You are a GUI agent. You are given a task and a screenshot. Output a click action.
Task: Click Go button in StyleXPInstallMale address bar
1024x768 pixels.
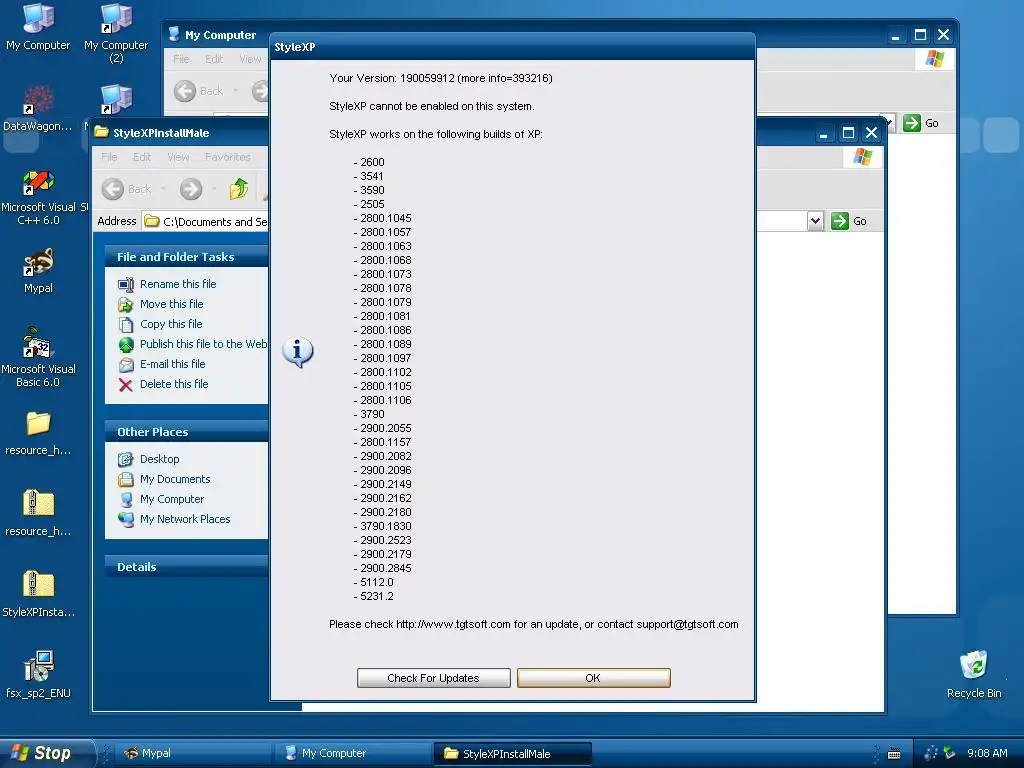(x=849, y=221)
